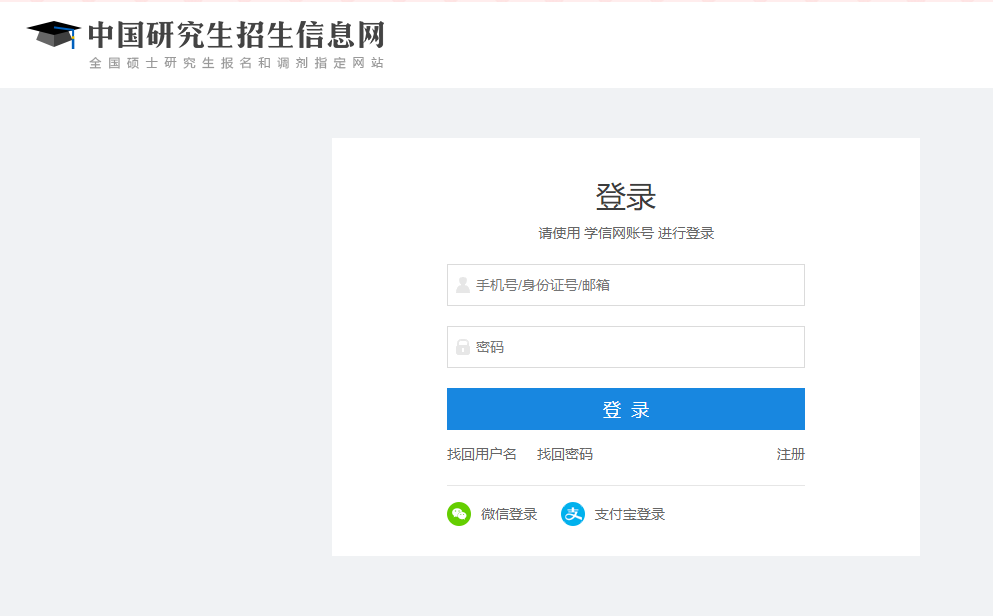Open 找回密码 to reset password
Image resolution: width=993 pixels, height=616 pixels.
click(565, 454)
